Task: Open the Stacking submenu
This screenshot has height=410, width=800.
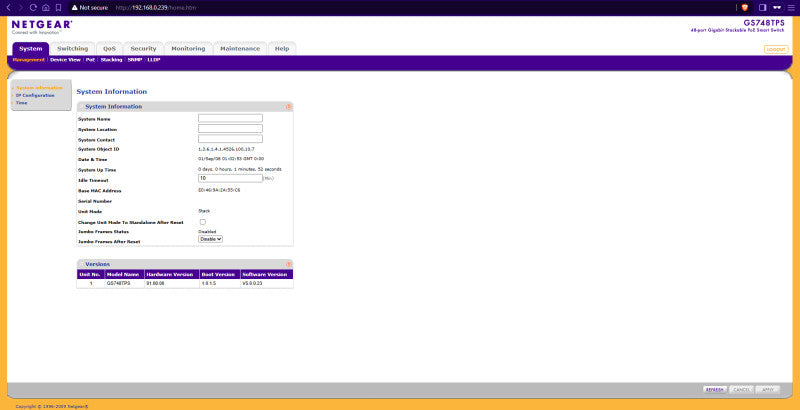Action: tap(111, 60)
